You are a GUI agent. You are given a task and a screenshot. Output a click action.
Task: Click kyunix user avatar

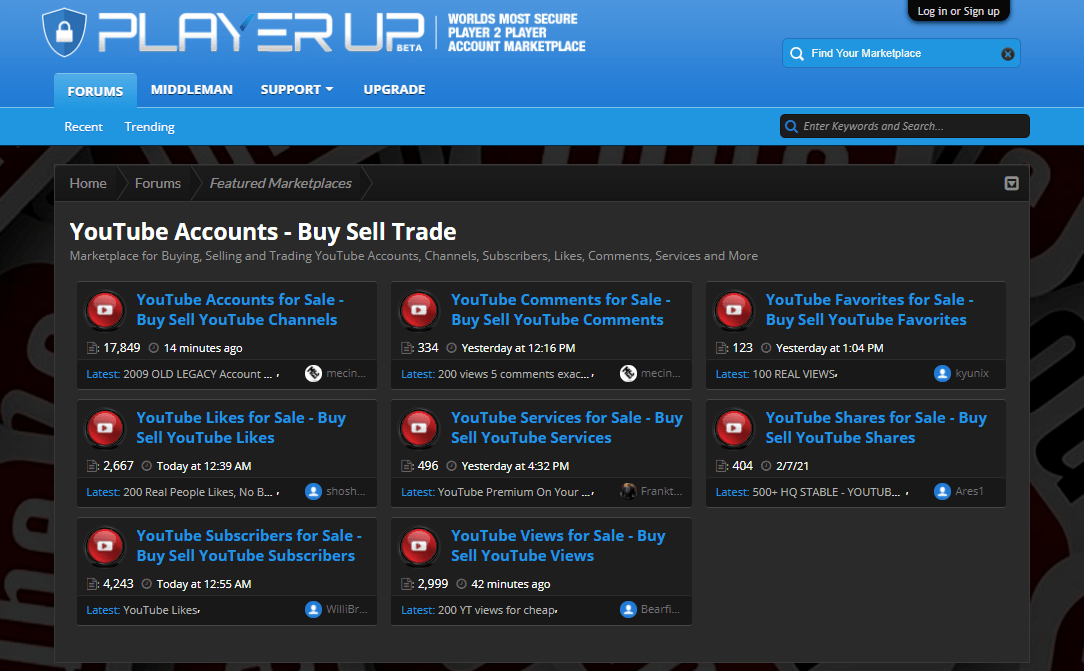pos(942,373)
